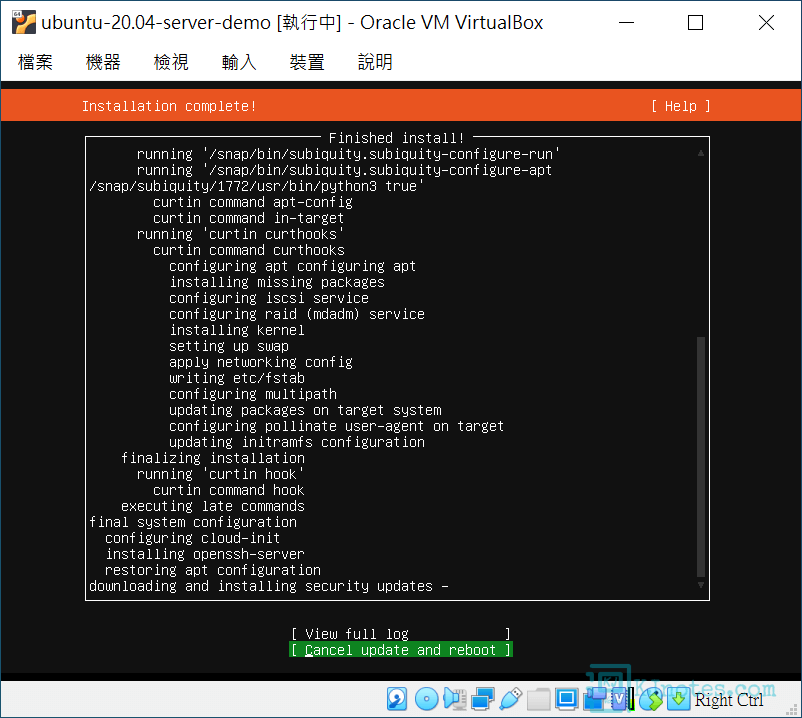Click 'executing late commands' log line
Viewport: 802px width, 718px height.
213,506
